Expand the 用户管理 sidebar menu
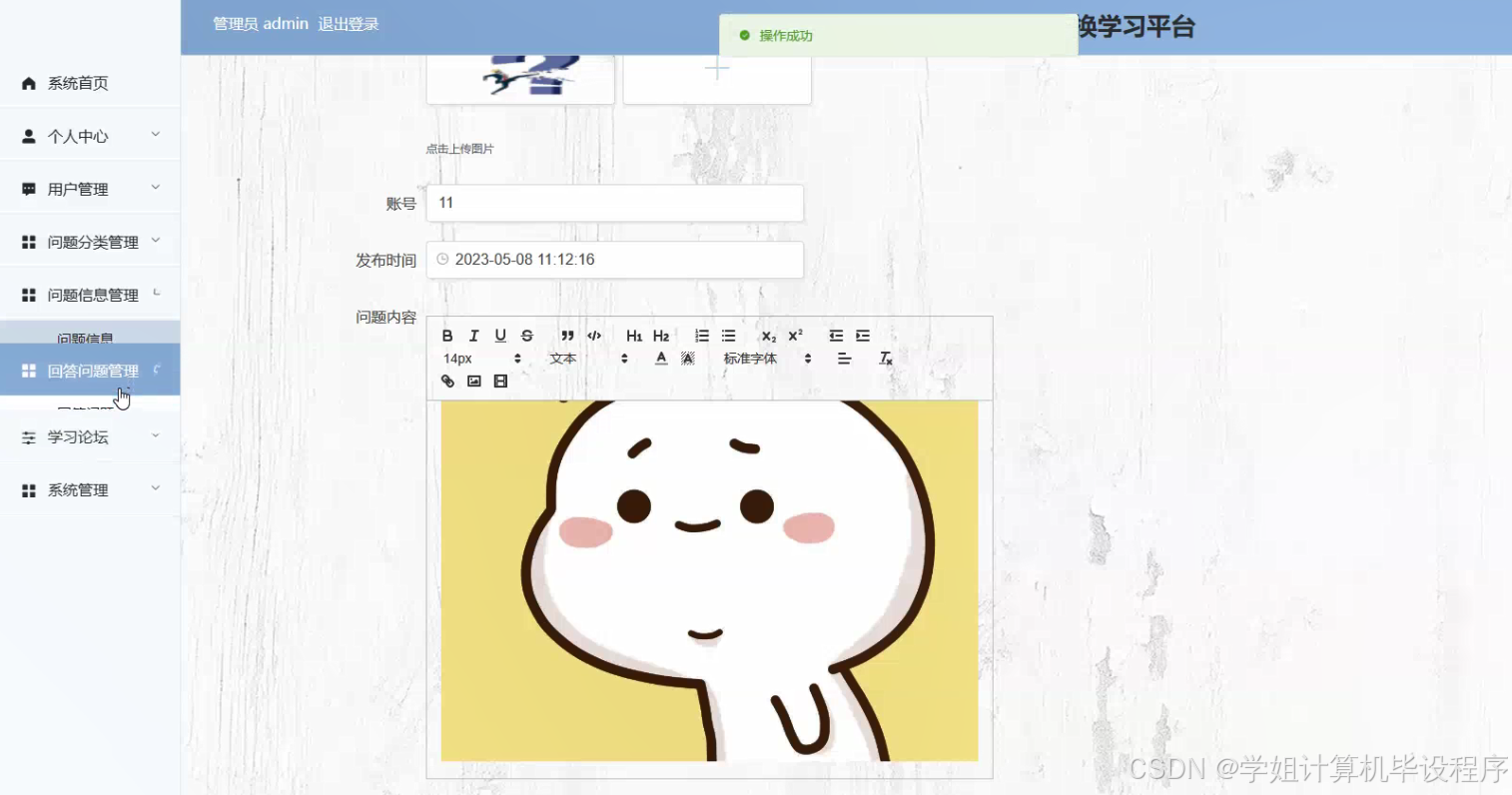The image size is (1512, 795). [90, 189]
